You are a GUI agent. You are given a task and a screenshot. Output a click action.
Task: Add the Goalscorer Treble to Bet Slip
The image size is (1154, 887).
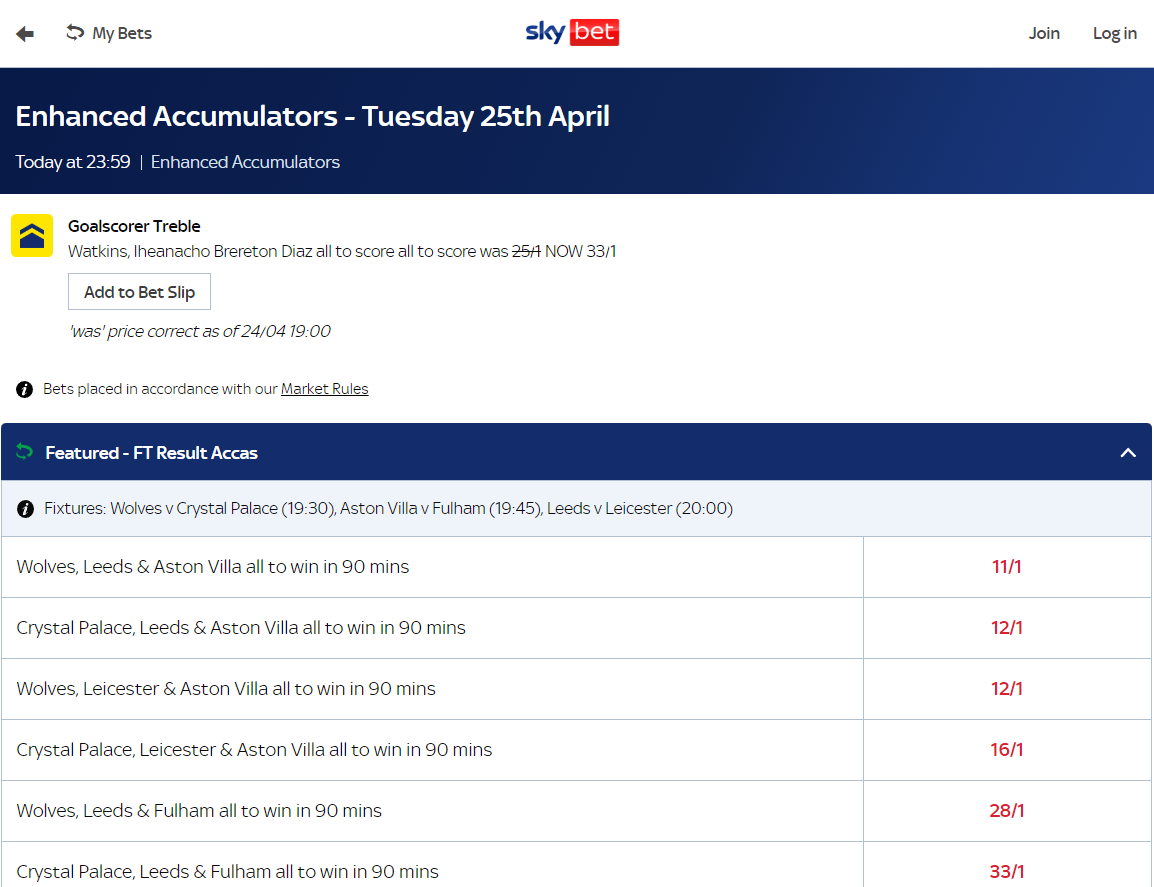pyautogui.click(x=139, y=291)
